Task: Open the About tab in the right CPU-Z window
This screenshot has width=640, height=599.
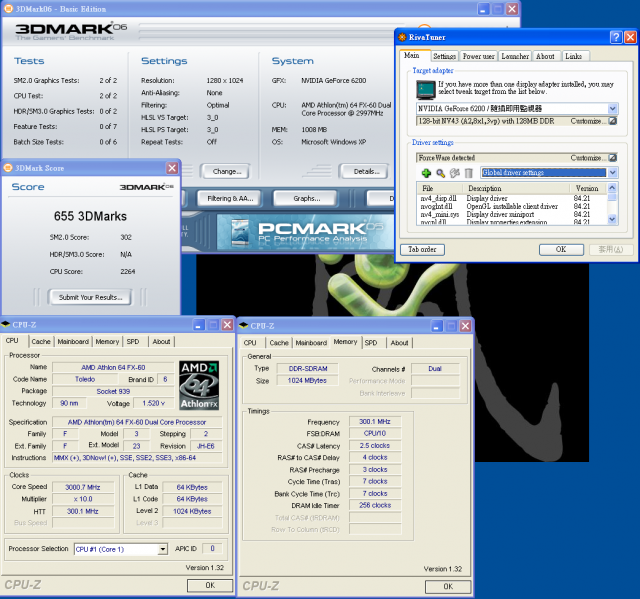Action: click(399, 343)
